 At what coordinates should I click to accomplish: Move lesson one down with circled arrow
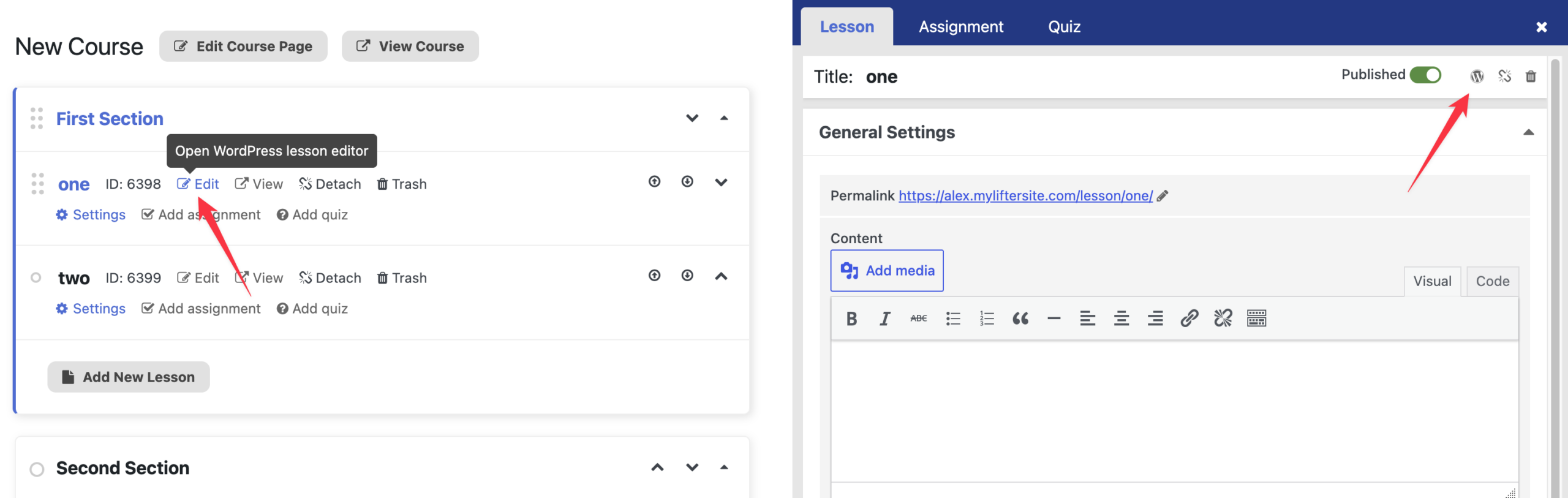pyautogui.click(x=687, y=182)
